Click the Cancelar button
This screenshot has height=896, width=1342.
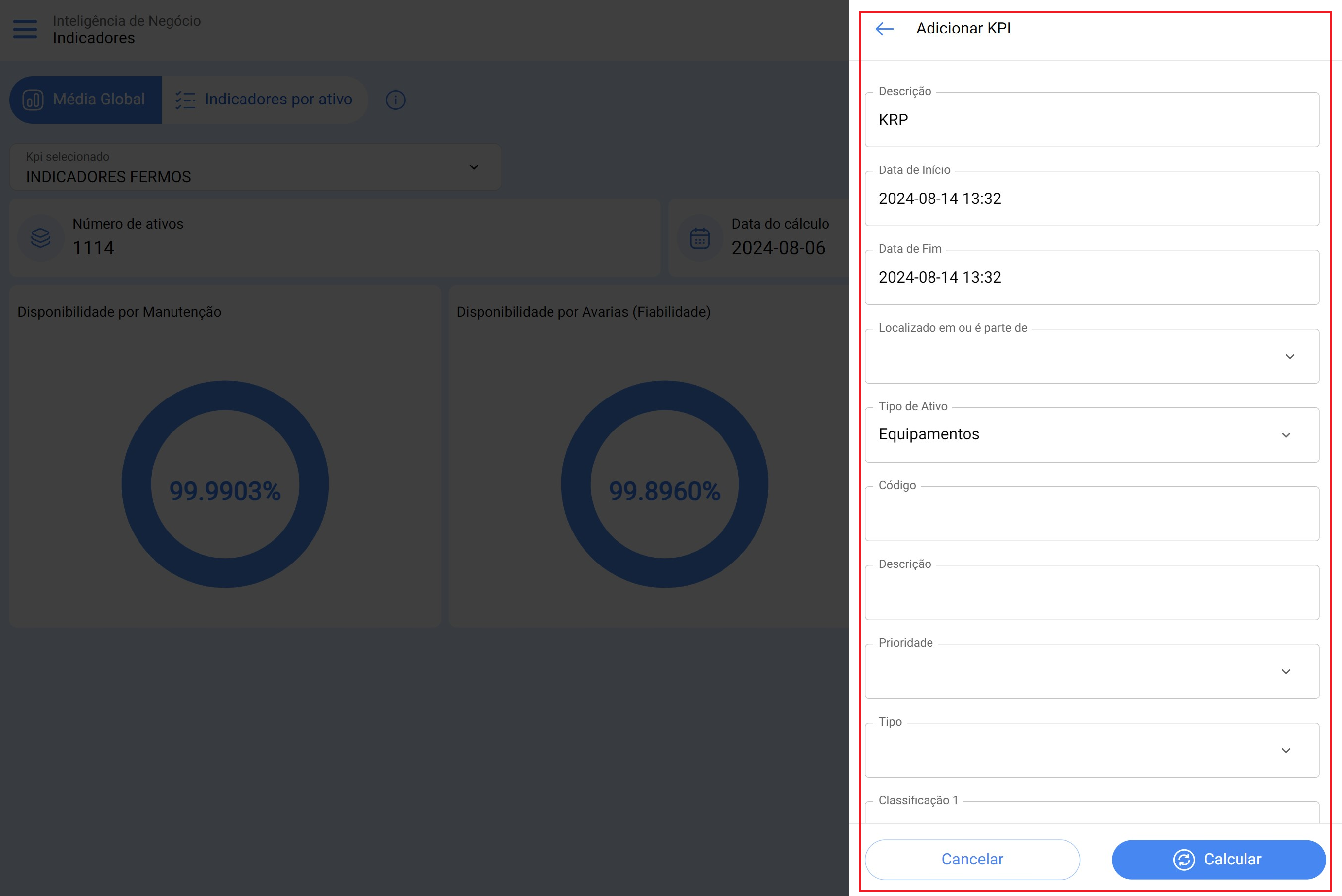tap(972, 860)
